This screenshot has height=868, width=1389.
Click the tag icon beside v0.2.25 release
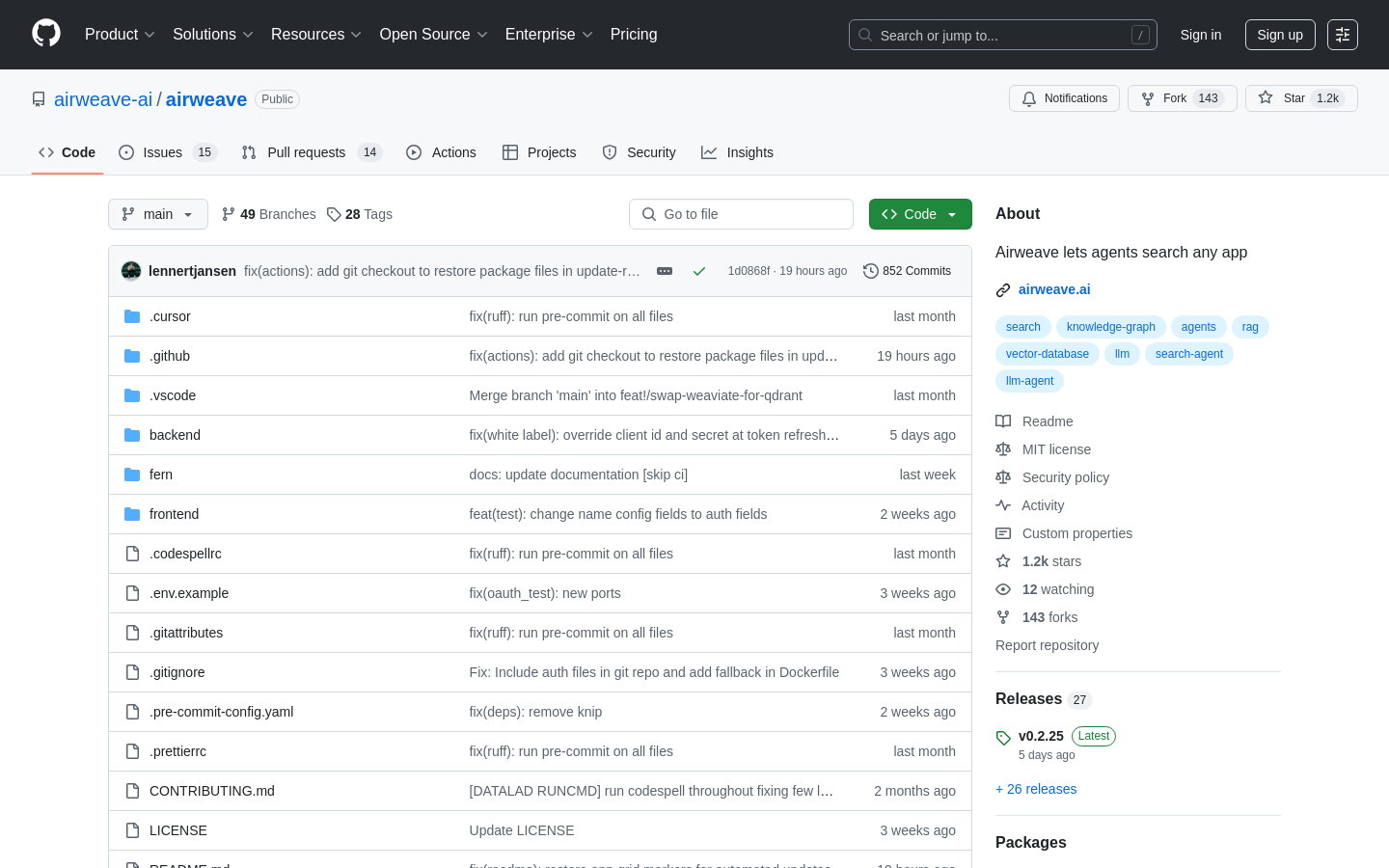tap(1003, 738)
